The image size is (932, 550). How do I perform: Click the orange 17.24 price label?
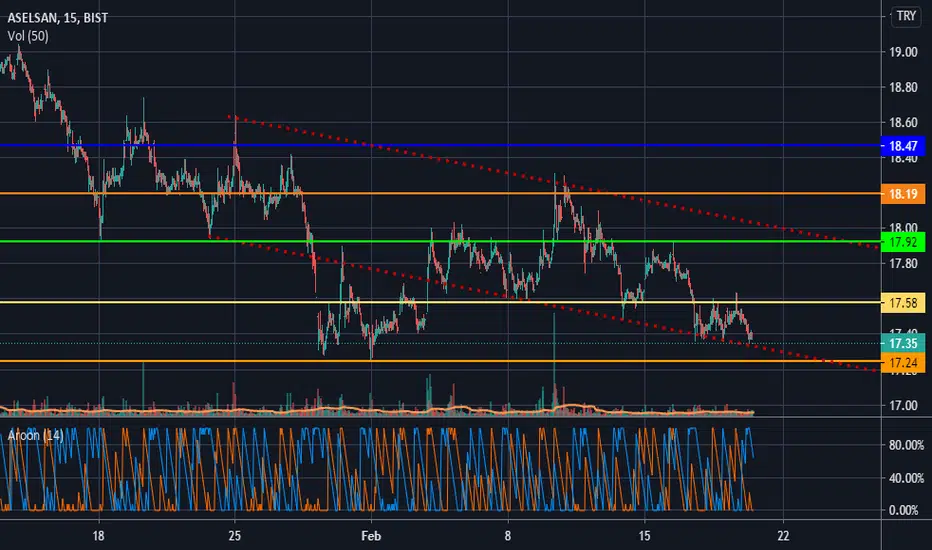pyautogui.click(x=903, y=362)
